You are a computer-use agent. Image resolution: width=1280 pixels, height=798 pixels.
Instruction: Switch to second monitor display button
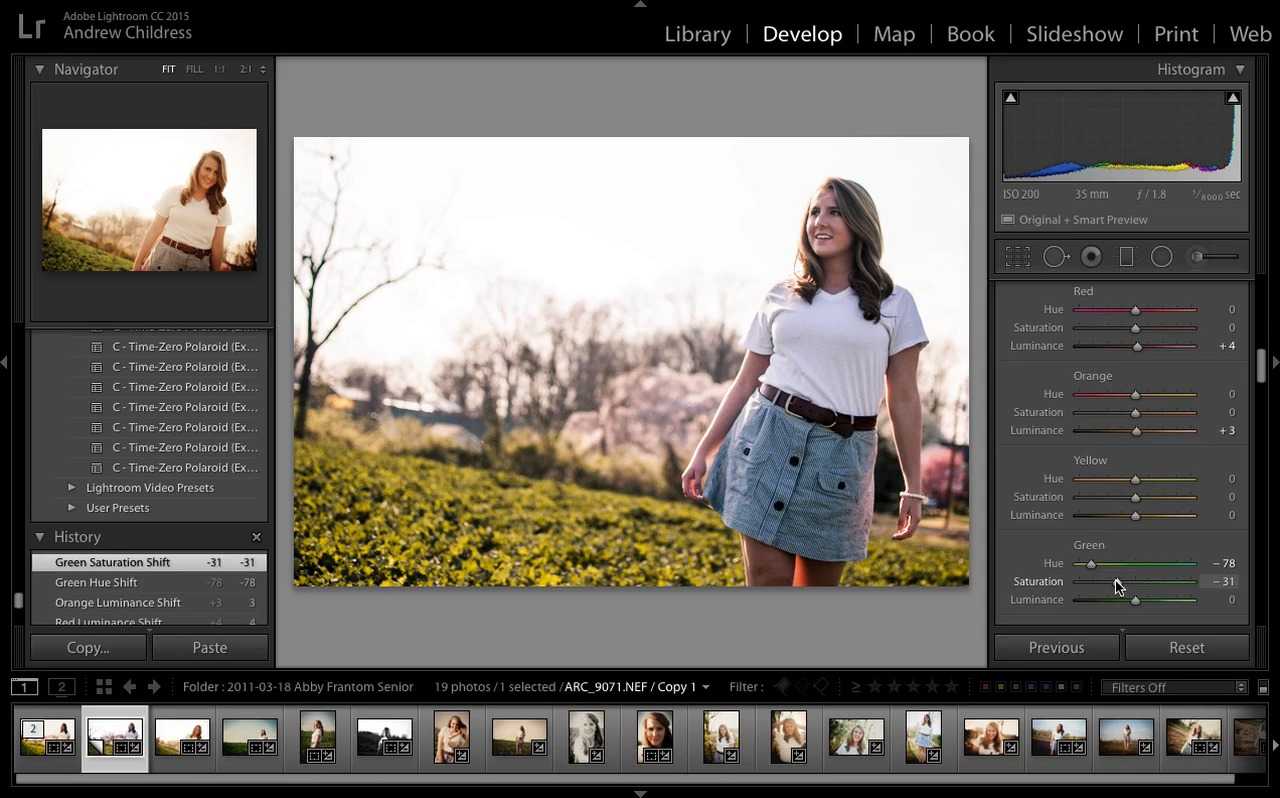(62, 687)
